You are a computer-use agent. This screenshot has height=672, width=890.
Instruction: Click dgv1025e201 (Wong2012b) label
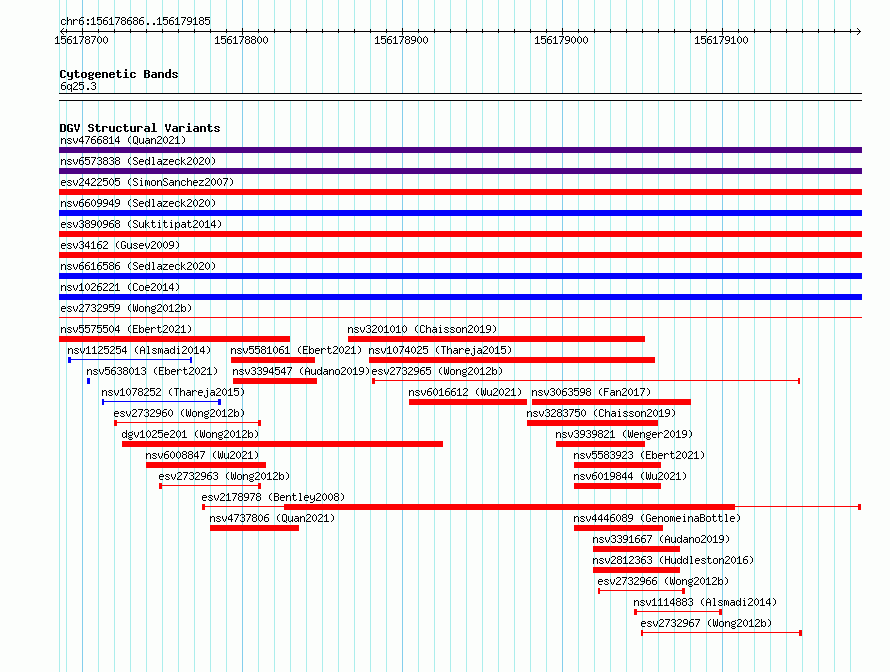(x=190, y=434)
